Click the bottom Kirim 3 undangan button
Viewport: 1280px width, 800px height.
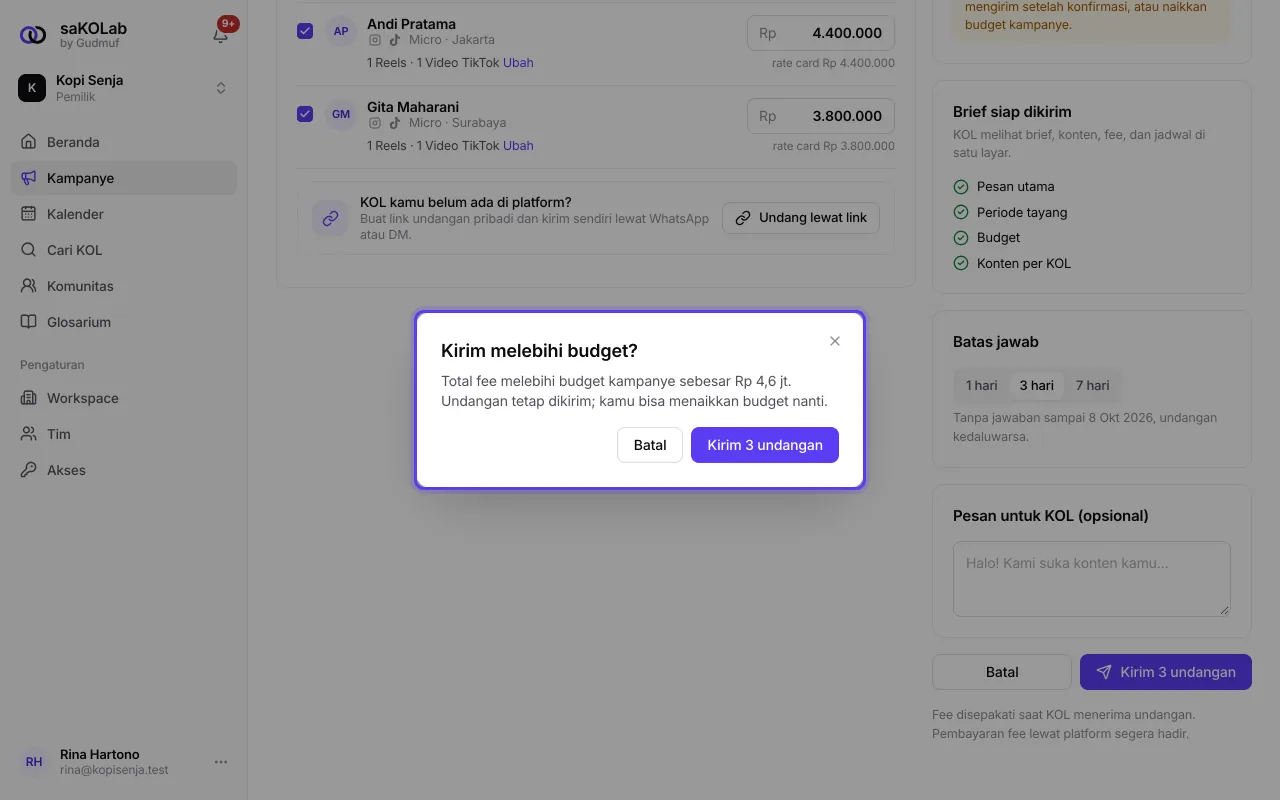coord(1166,672)
